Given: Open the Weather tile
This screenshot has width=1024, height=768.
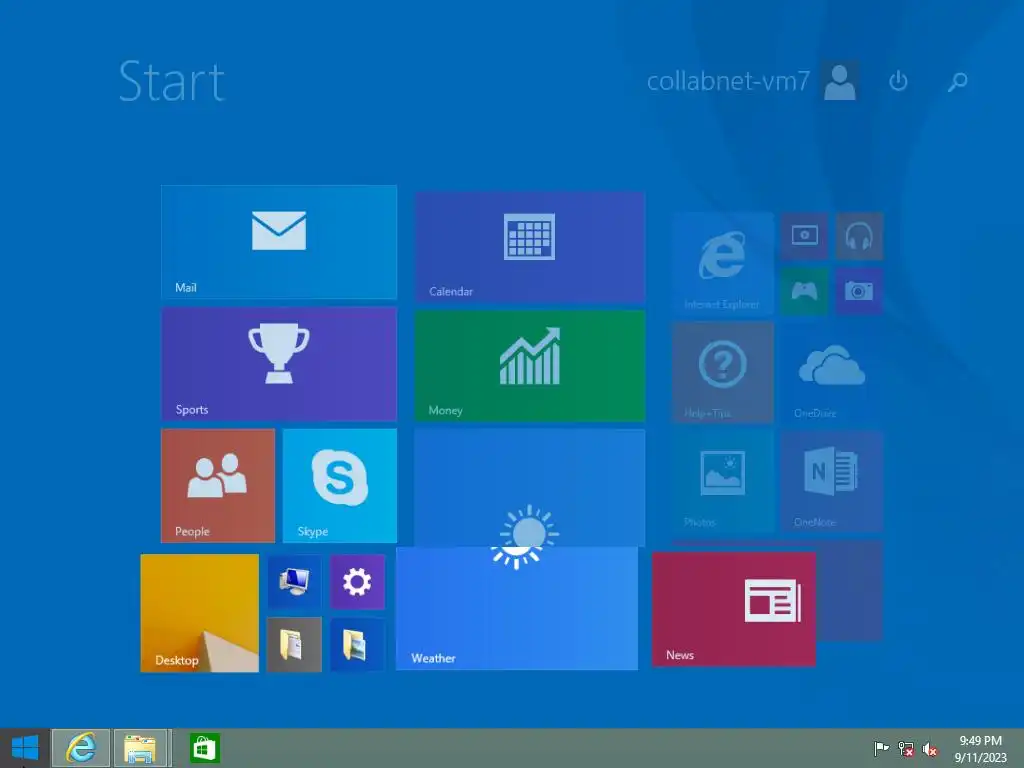Looking at the screenshot, I should tap(517, 608).
